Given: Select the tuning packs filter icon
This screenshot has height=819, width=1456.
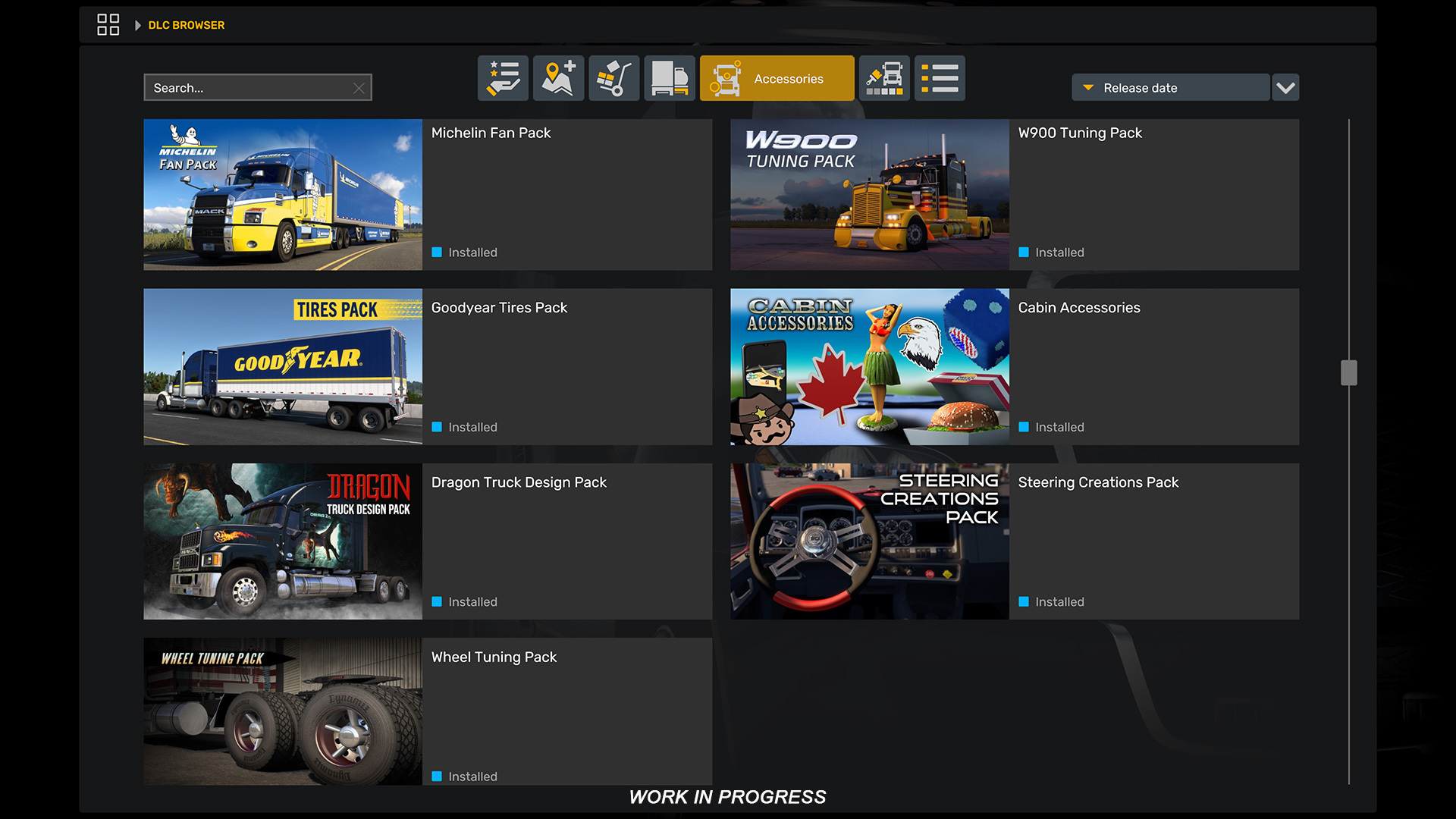Looking at the screenshot, I should [884, 78].
